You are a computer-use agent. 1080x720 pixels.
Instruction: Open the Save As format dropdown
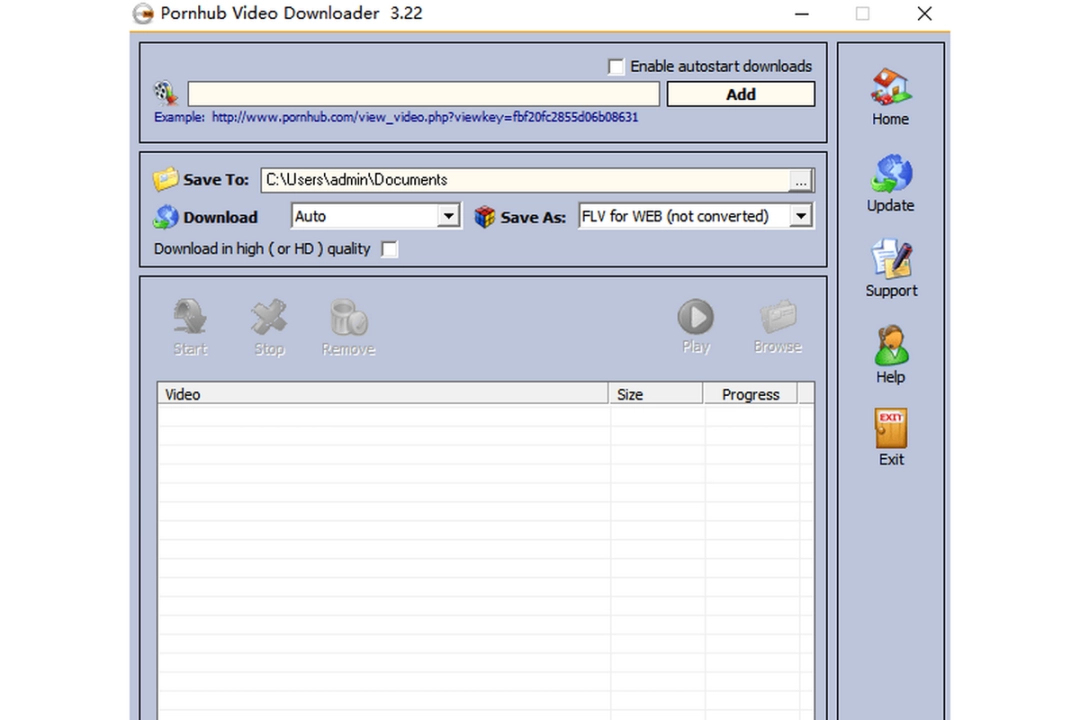click(800, 216)
